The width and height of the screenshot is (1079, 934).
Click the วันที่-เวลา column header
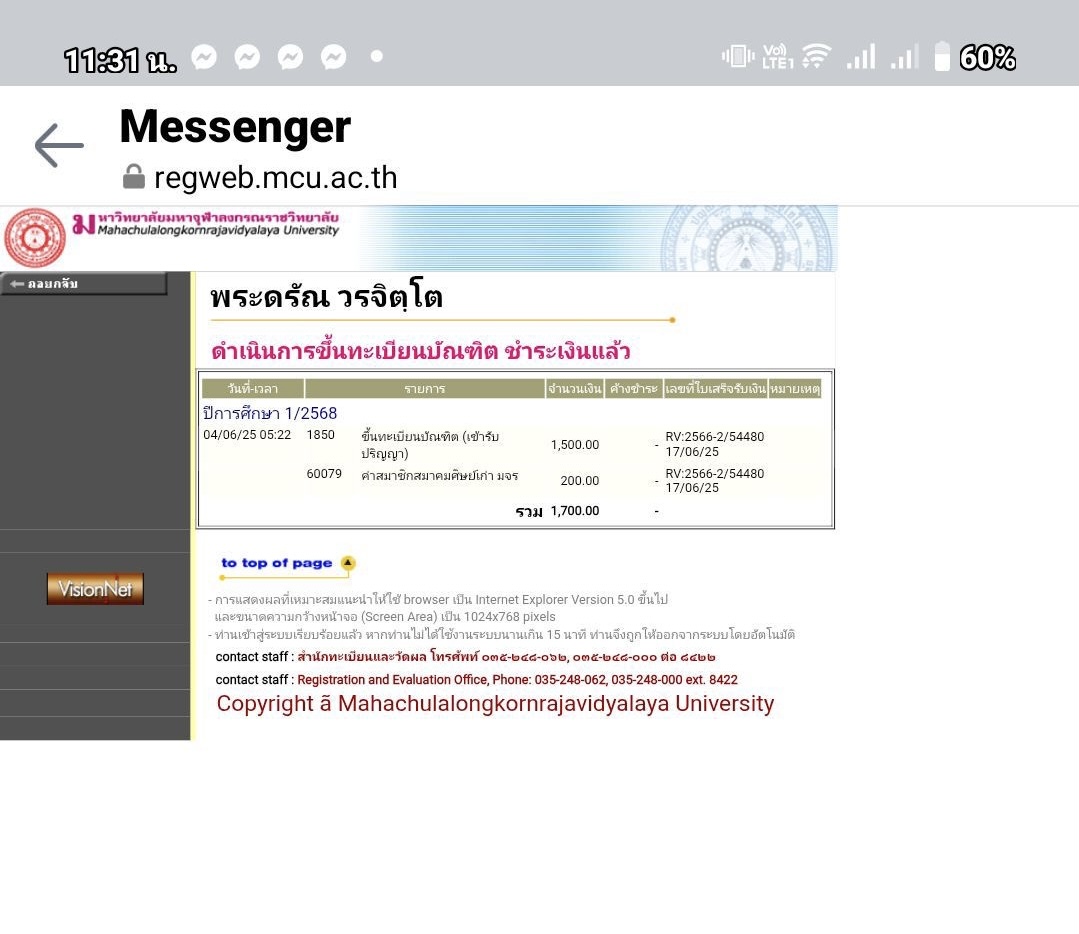click(x=252, y=389)
